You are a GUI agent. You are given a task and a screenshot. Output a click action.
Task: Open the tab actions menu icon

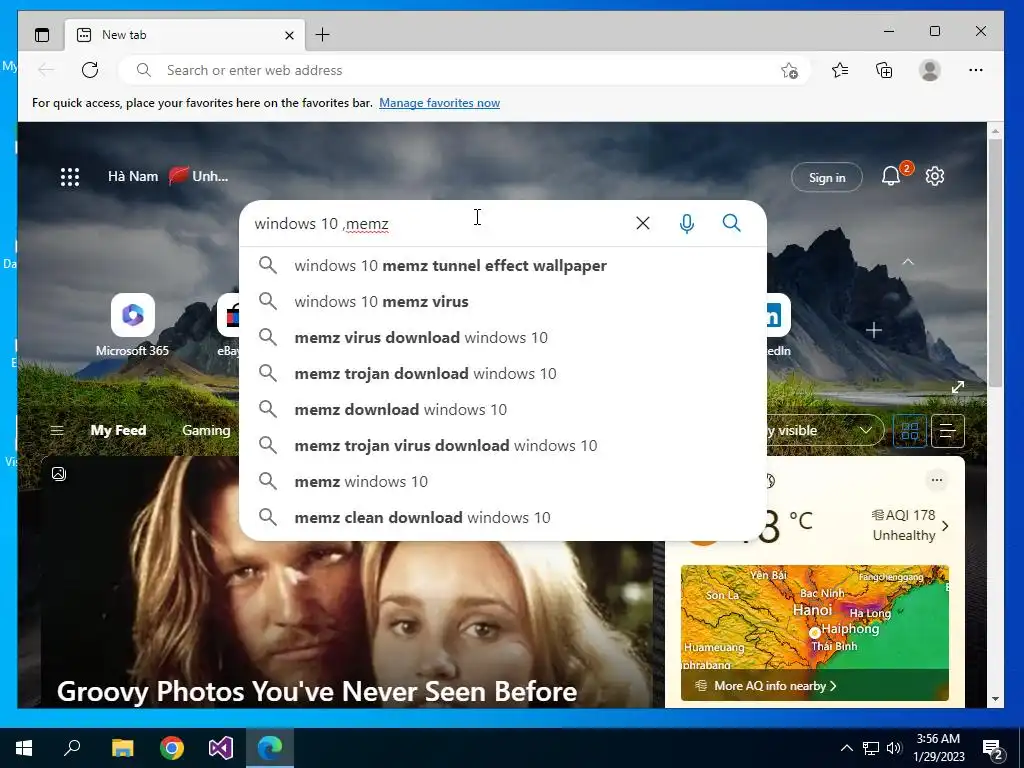coord(42,35)
